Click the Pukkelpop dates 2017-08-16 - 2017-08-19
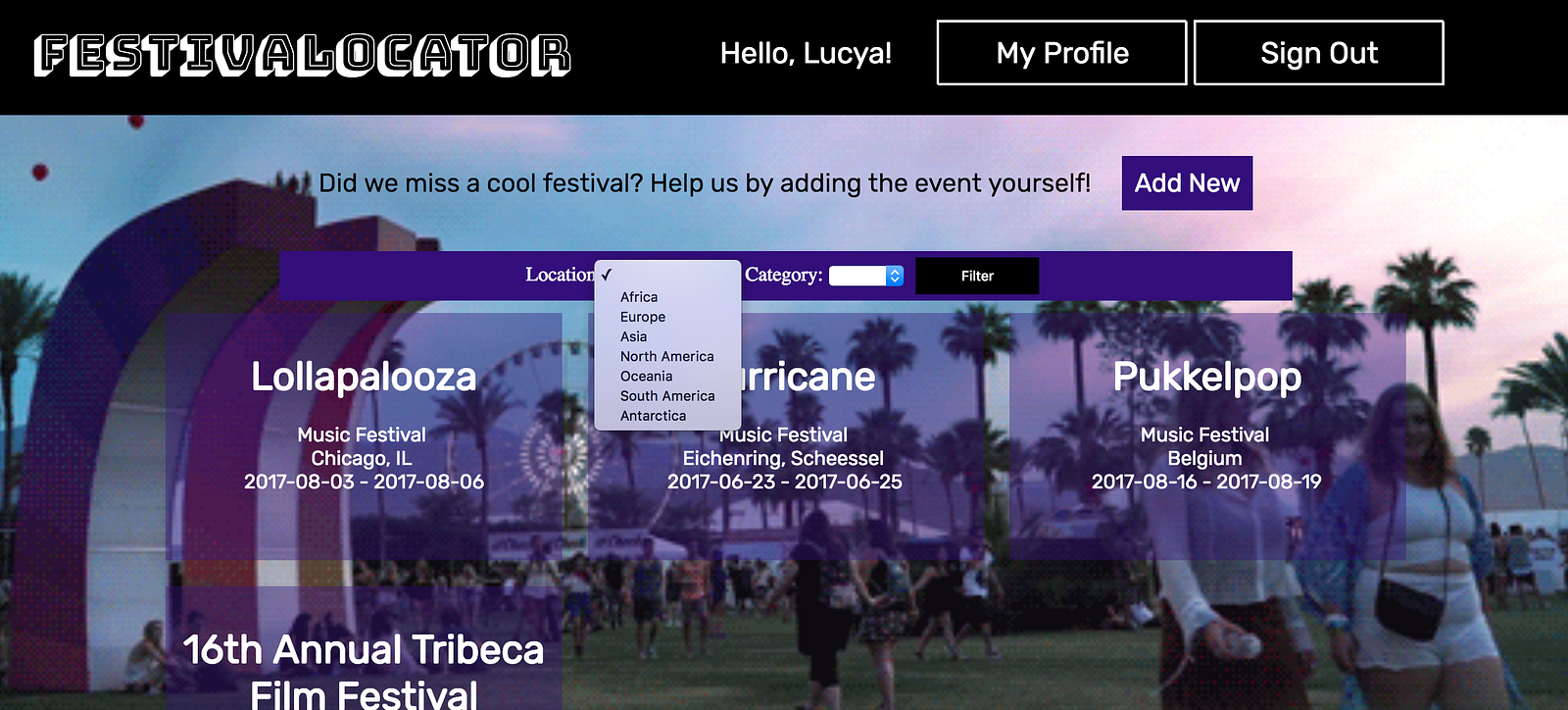The height and width of the screenshot is (710, 1568). pos(1206,482)
